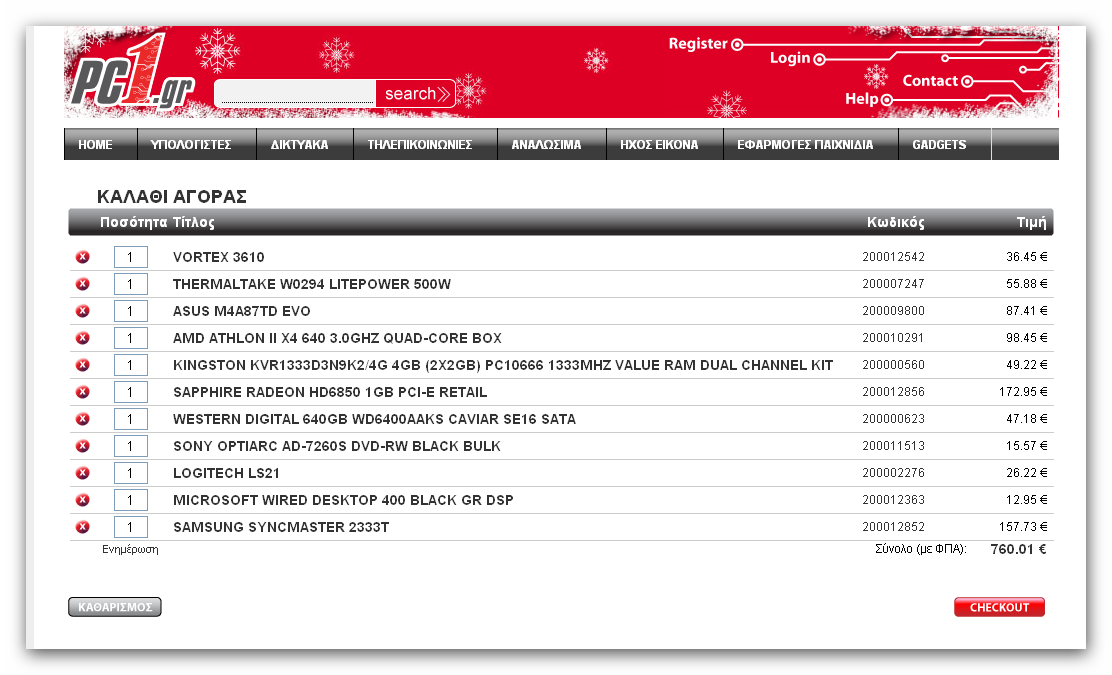
Task: Delete WESTERN DIGITAL 640GB row via red X
Action: (x=83, y=418)
